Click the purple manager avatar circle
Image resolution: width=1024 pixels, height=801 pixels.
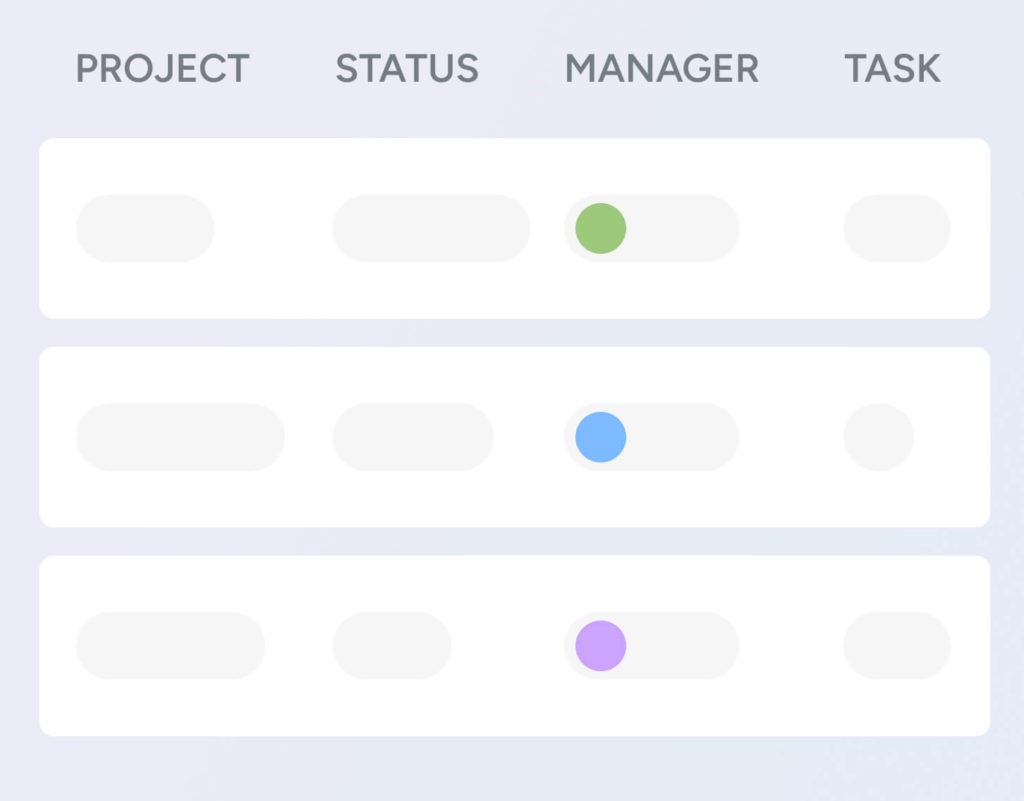coord(601,645)
